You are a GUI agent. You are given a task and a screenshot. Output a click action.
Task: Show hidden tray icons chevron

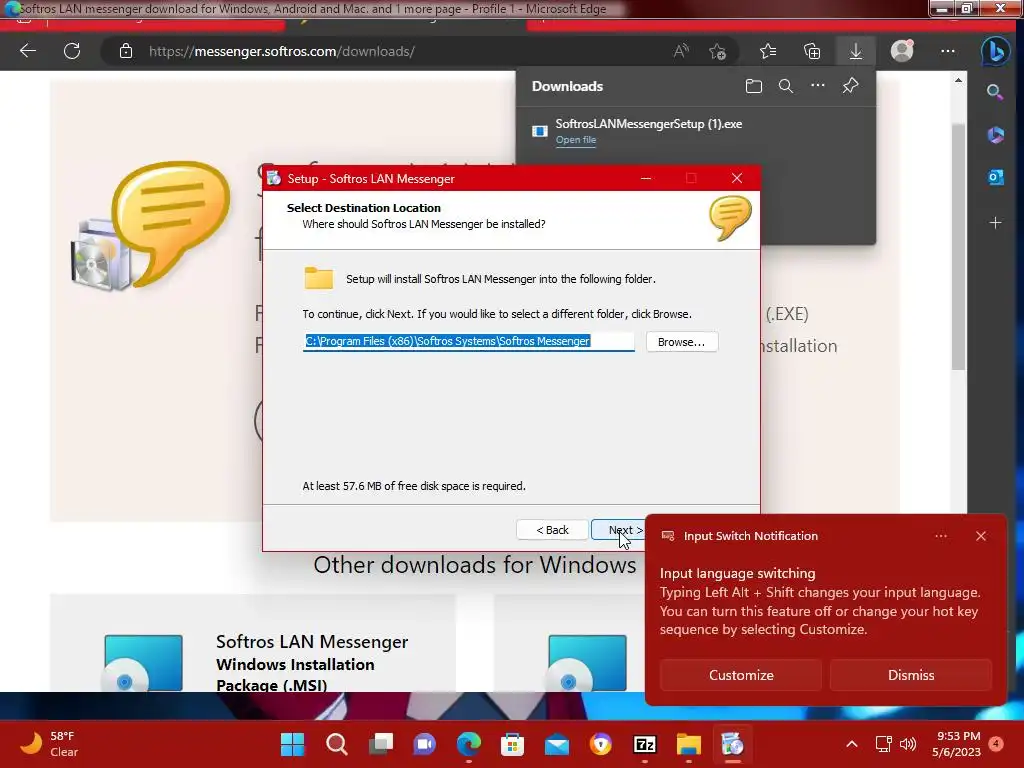pyautogui.click(x=852, y=744)
